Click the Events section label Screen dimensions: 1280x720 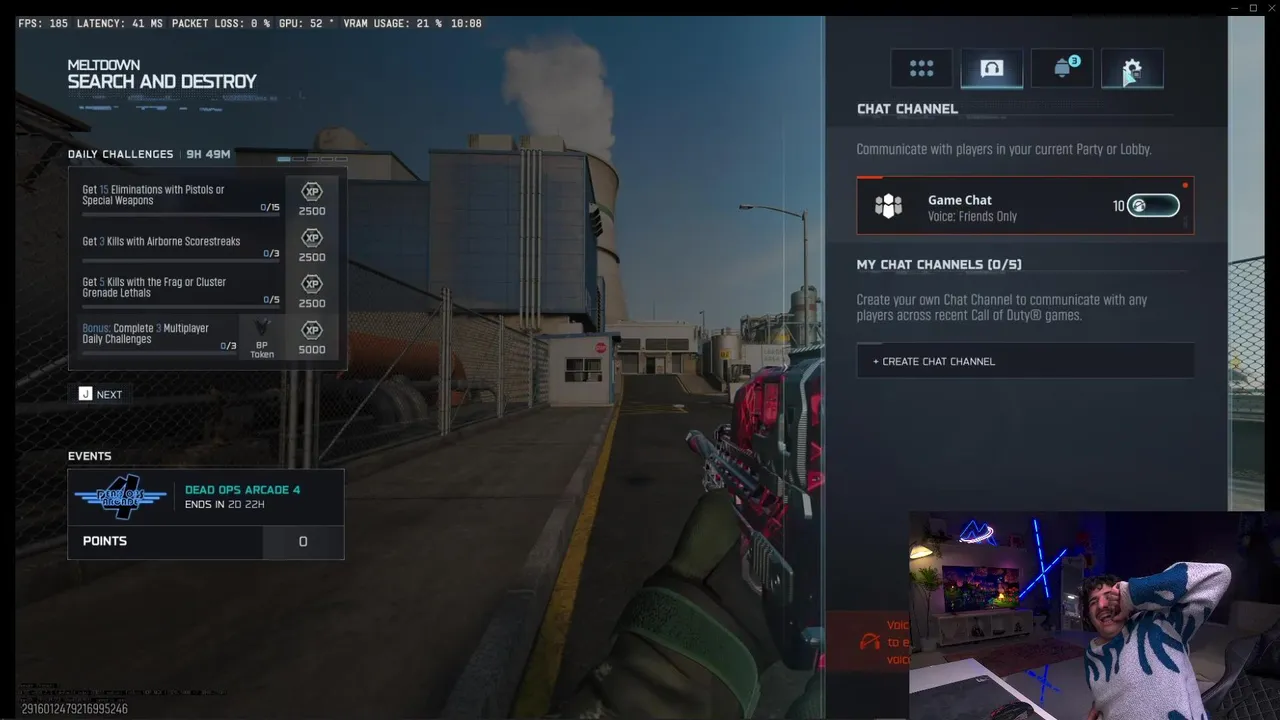coord(89,456)
